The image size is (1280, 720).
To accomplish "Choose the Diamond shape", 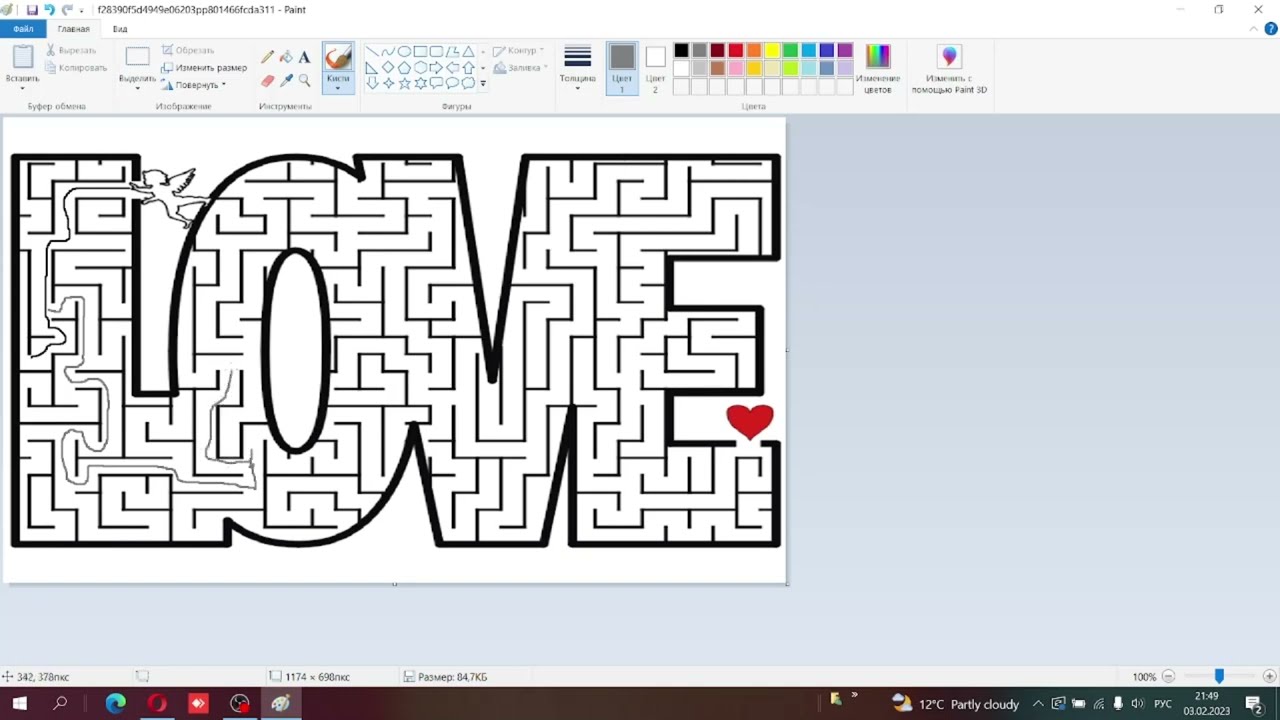I will [x=388, y=67].
